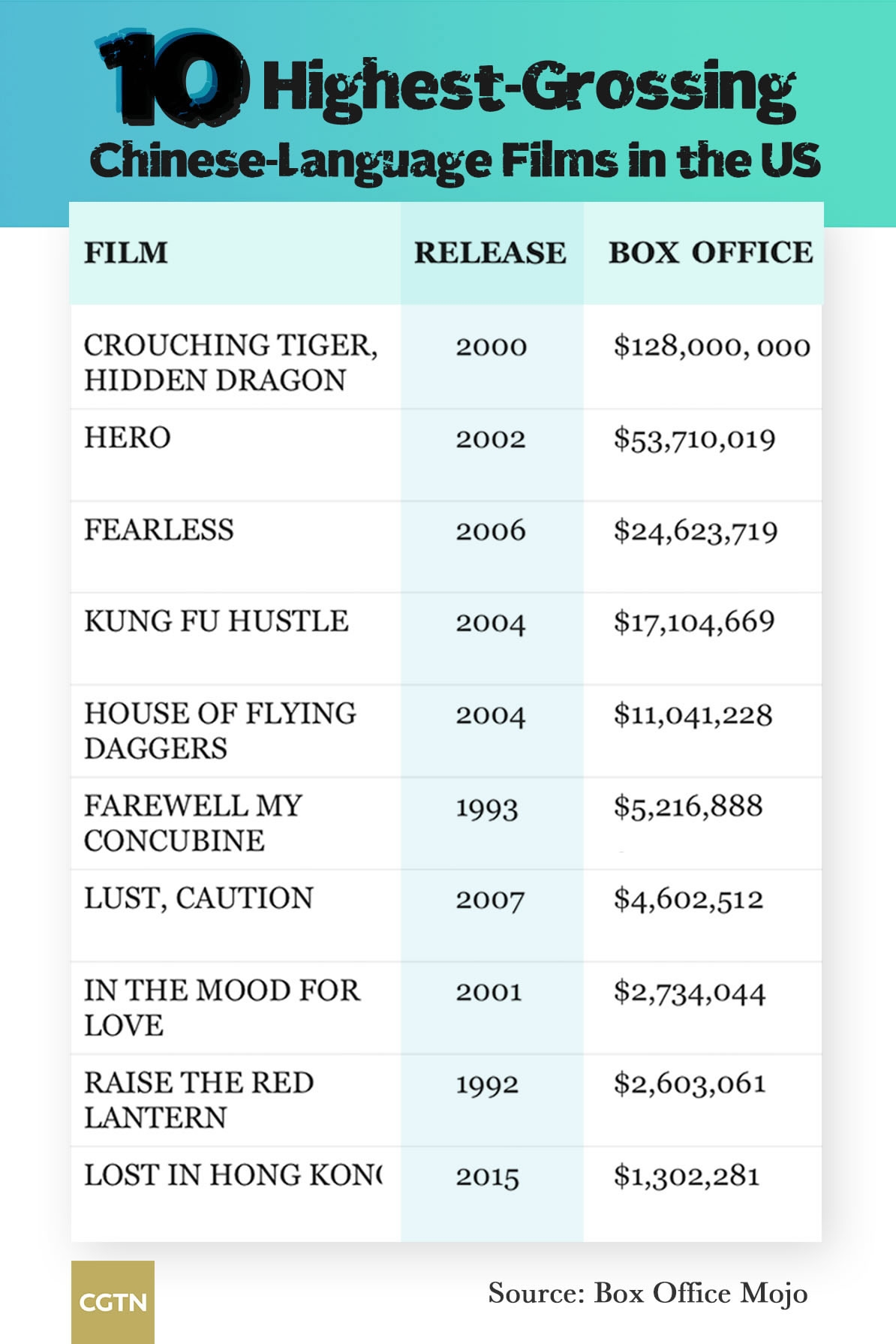Click the HERO film title
896x1344 pixels.
pos(128,437)
